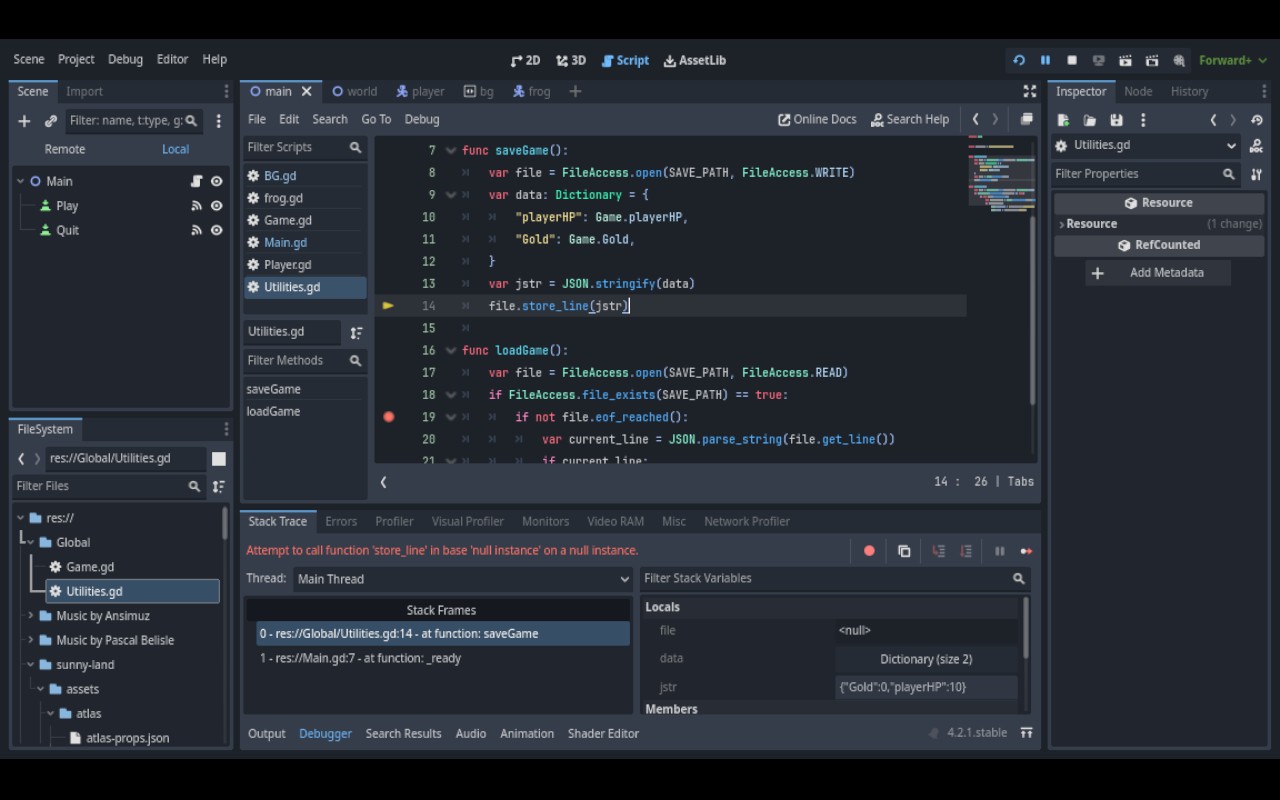1280x800 pixels.
Task: Toggle distraction-free mode in script editor
Action: 1029,91
